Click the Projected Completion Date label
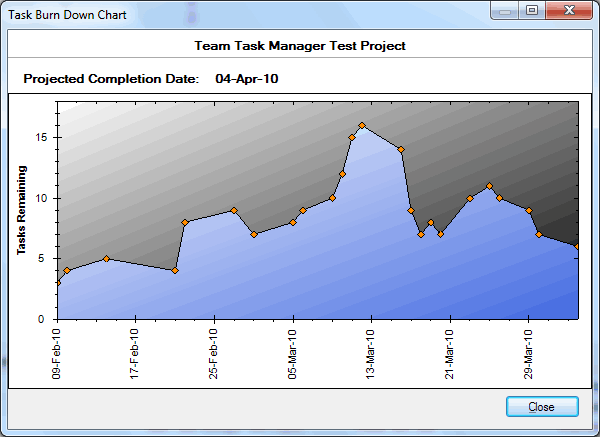The image size is (600, 437). point(111,78)
